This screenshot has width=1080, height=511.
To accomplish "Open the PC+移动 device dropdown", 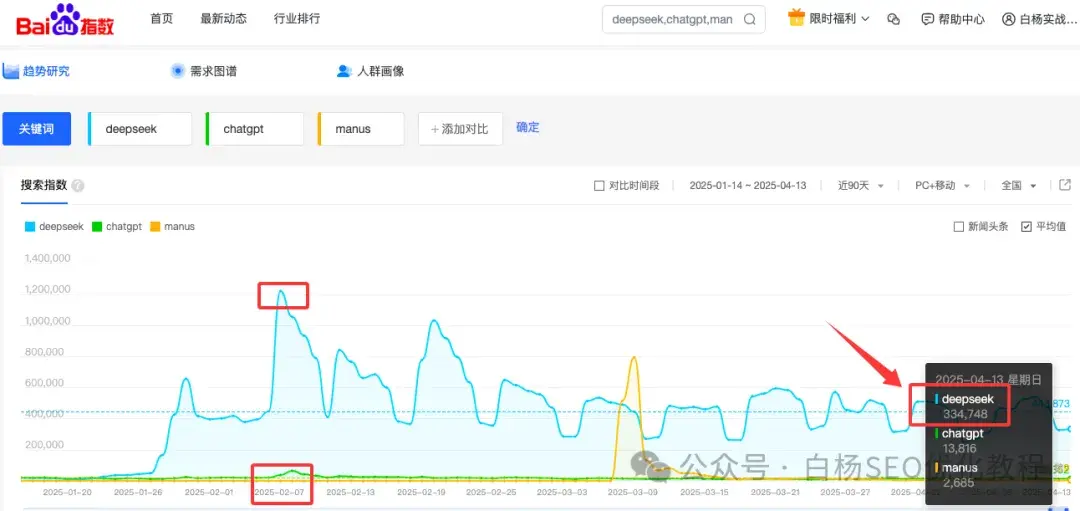I will tap(942, 186).
